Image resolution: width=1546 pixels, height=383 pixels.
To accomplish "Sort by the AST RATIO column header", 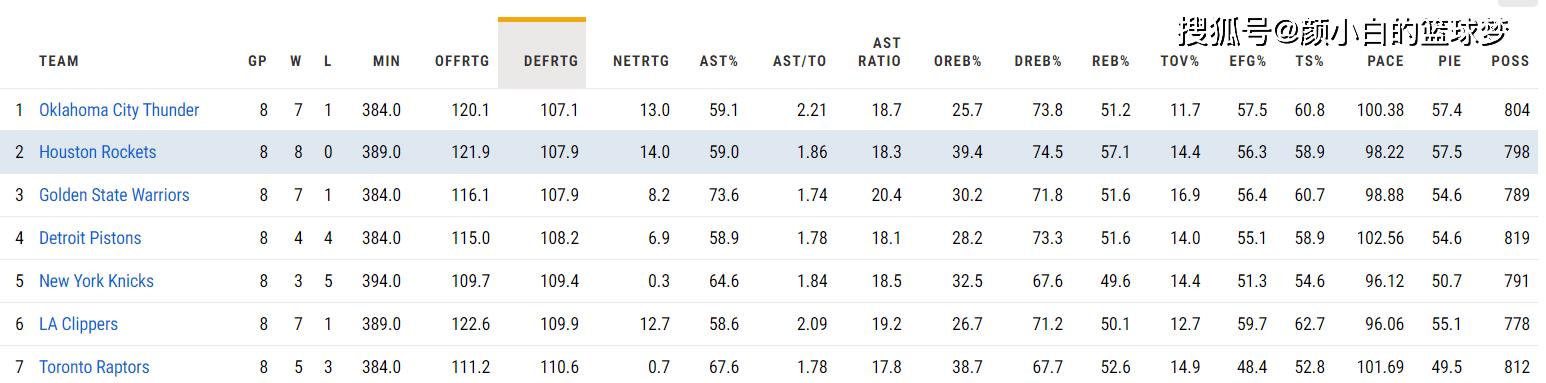I will click(880, 52).
